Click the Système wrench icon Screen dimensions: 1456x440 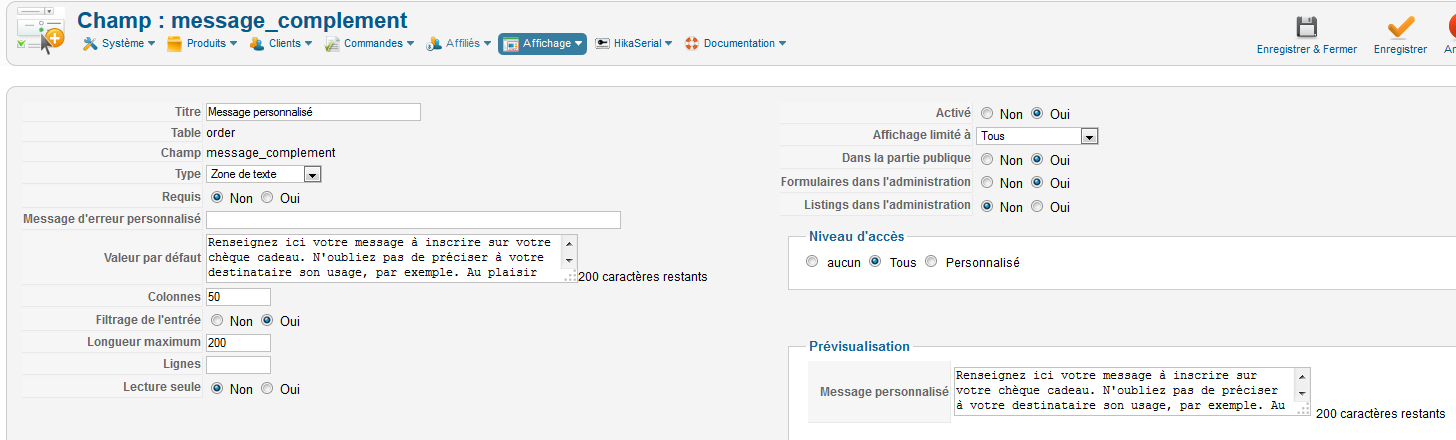click(x=89, y=44)
